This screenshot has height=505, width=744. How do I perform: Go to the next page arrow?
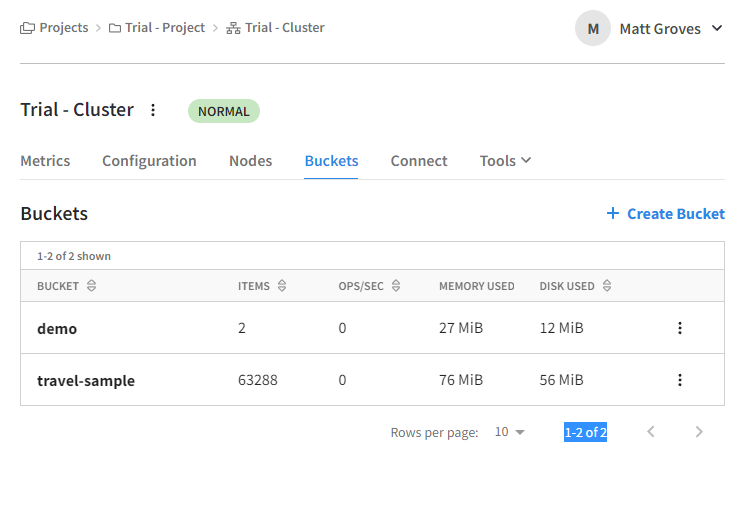tap(699, 432)
